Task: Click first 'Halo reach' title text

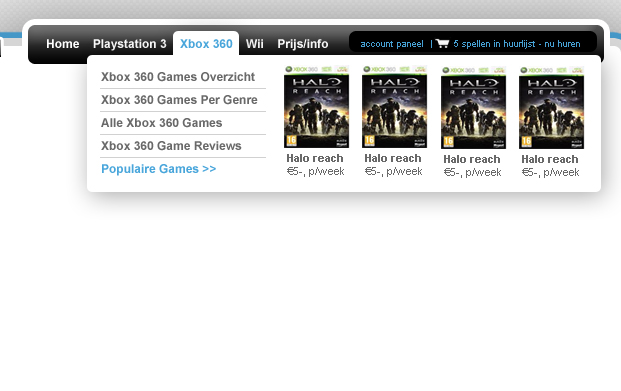Action: (315, 158)
